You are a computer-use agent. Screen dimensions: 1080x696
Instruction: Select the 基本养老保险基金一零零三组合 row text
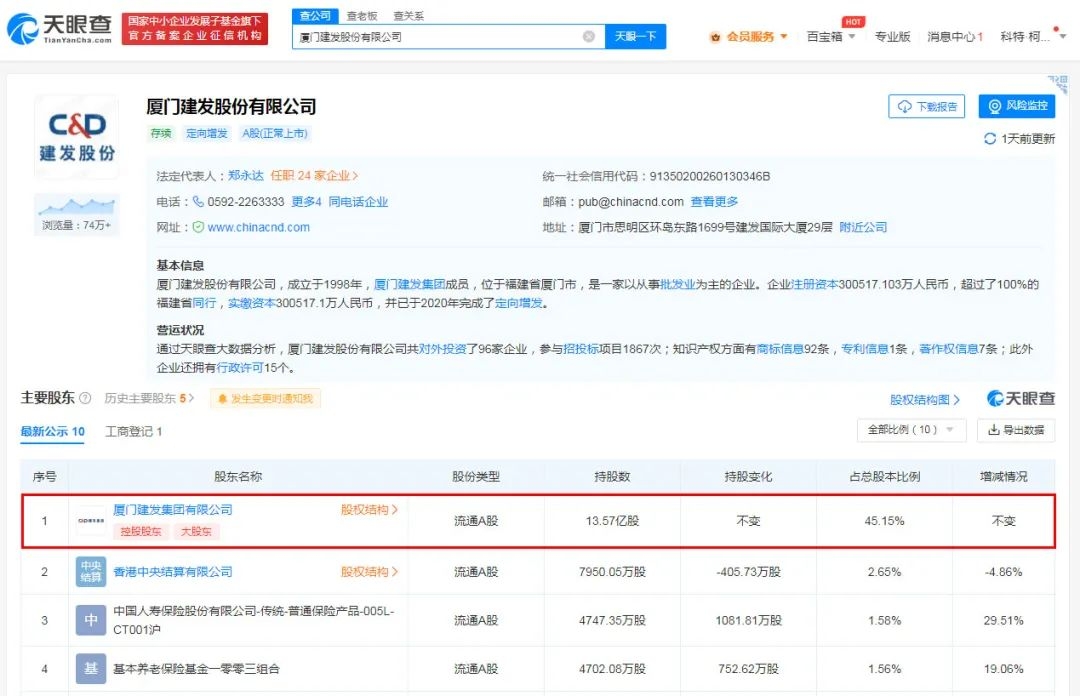(x=196, y=668)
